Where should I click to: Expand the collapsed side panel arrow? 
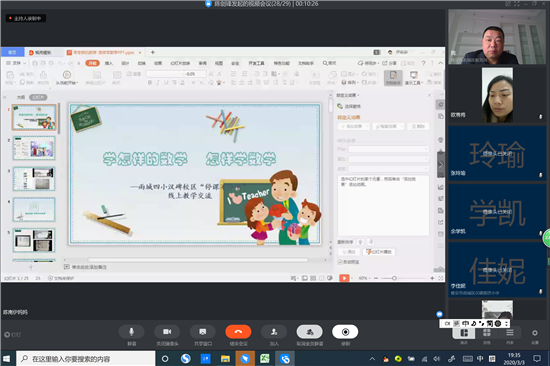click(x=441, y=165)
